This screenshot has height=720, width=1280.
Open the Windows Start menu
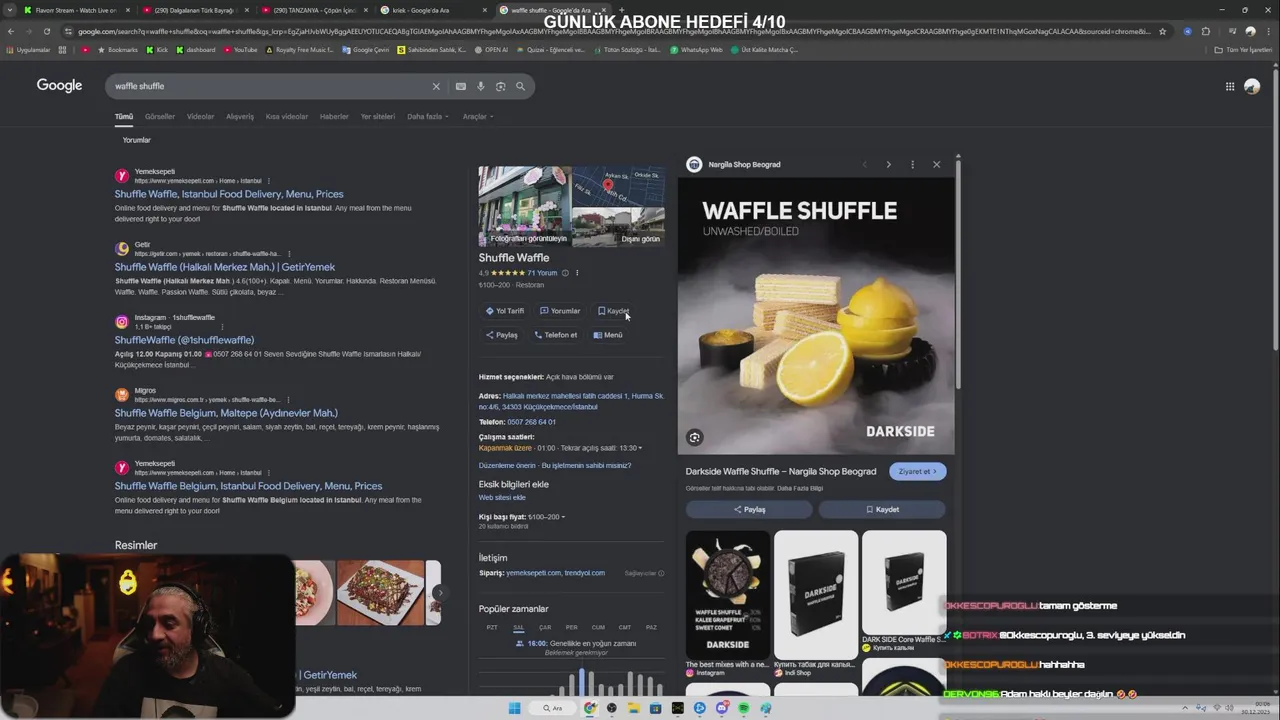514,708
